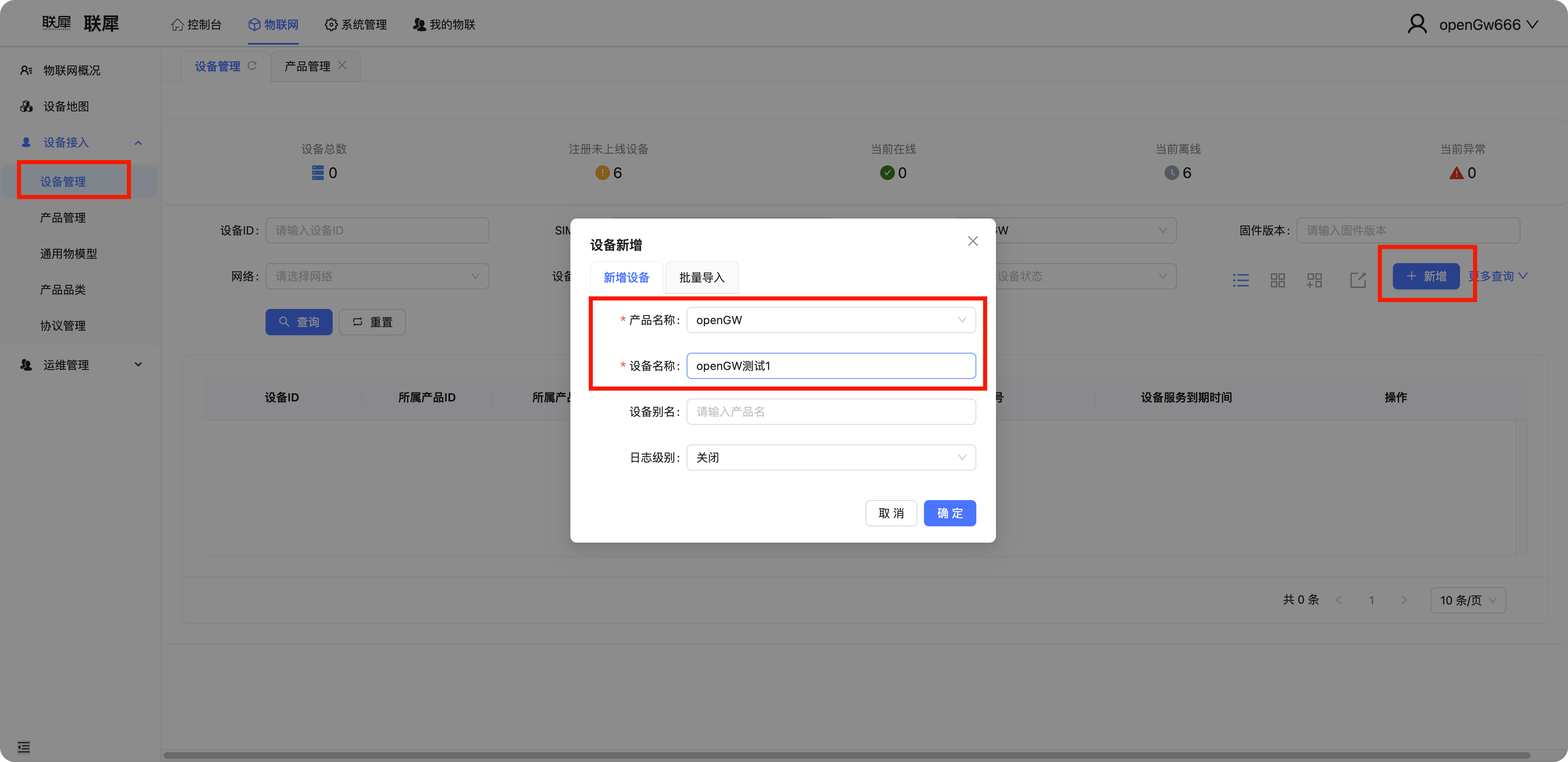Switch to the 批量导入 tab
Viewport: 1568px width, 762px height.
click(x=701, y=277)
